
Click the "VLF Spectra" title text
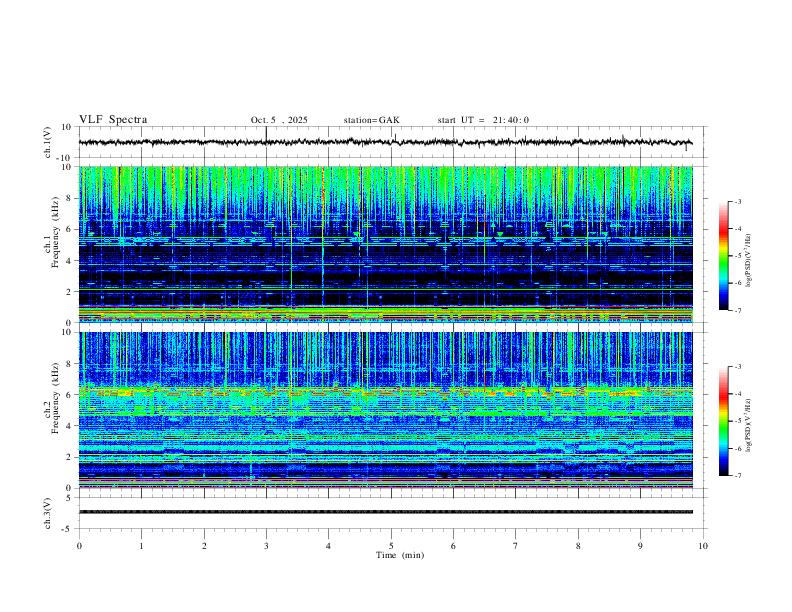coord(113,120)
